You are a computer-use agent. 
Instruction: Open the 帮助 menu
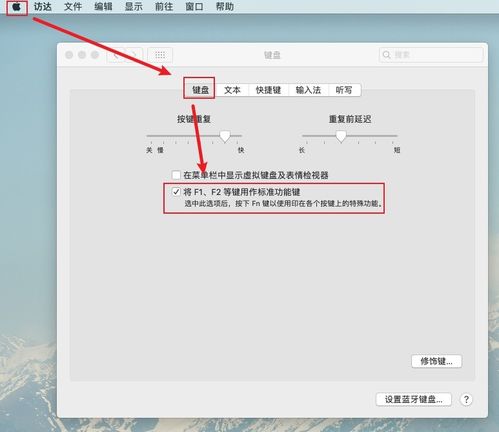pyautogui.click(x=225, y=7)
